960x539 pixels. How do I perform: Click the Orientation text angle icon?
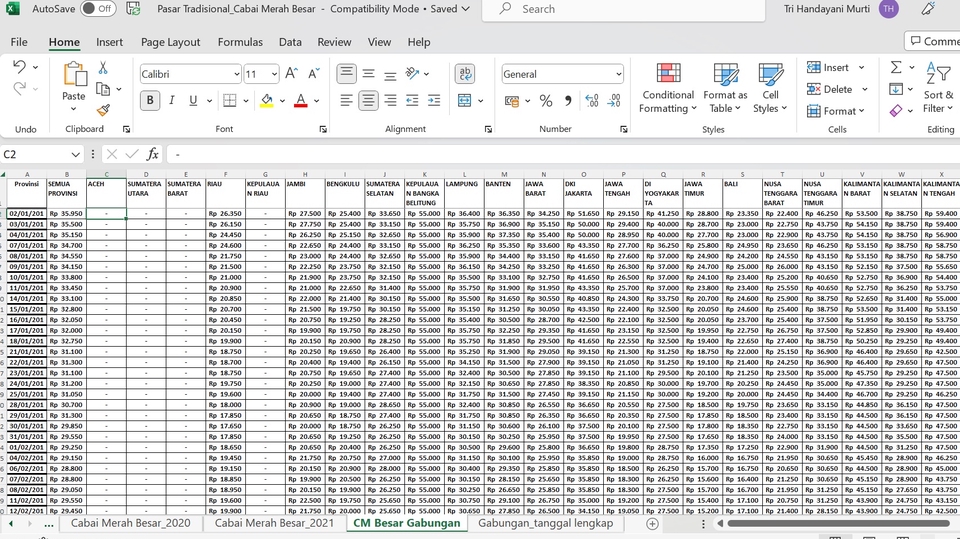(412, 74)
